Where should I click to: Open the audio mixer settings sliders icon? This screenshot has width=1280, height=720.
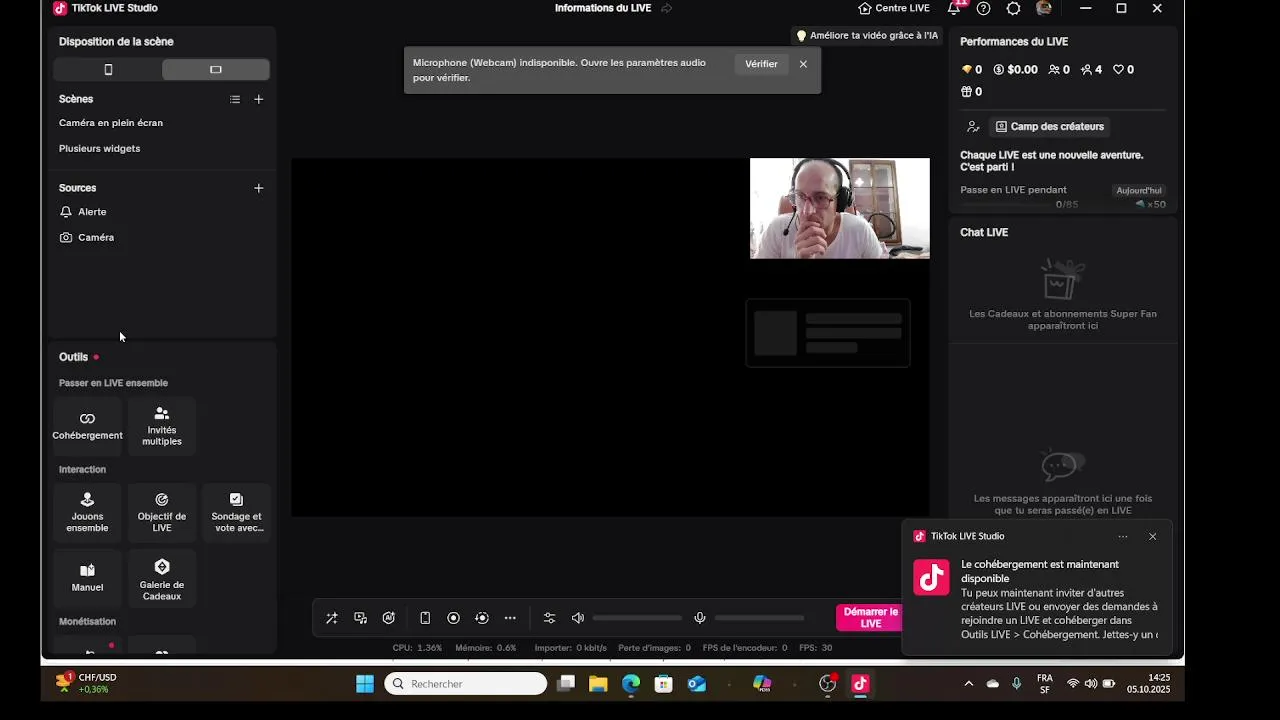[x=549, y=618]
